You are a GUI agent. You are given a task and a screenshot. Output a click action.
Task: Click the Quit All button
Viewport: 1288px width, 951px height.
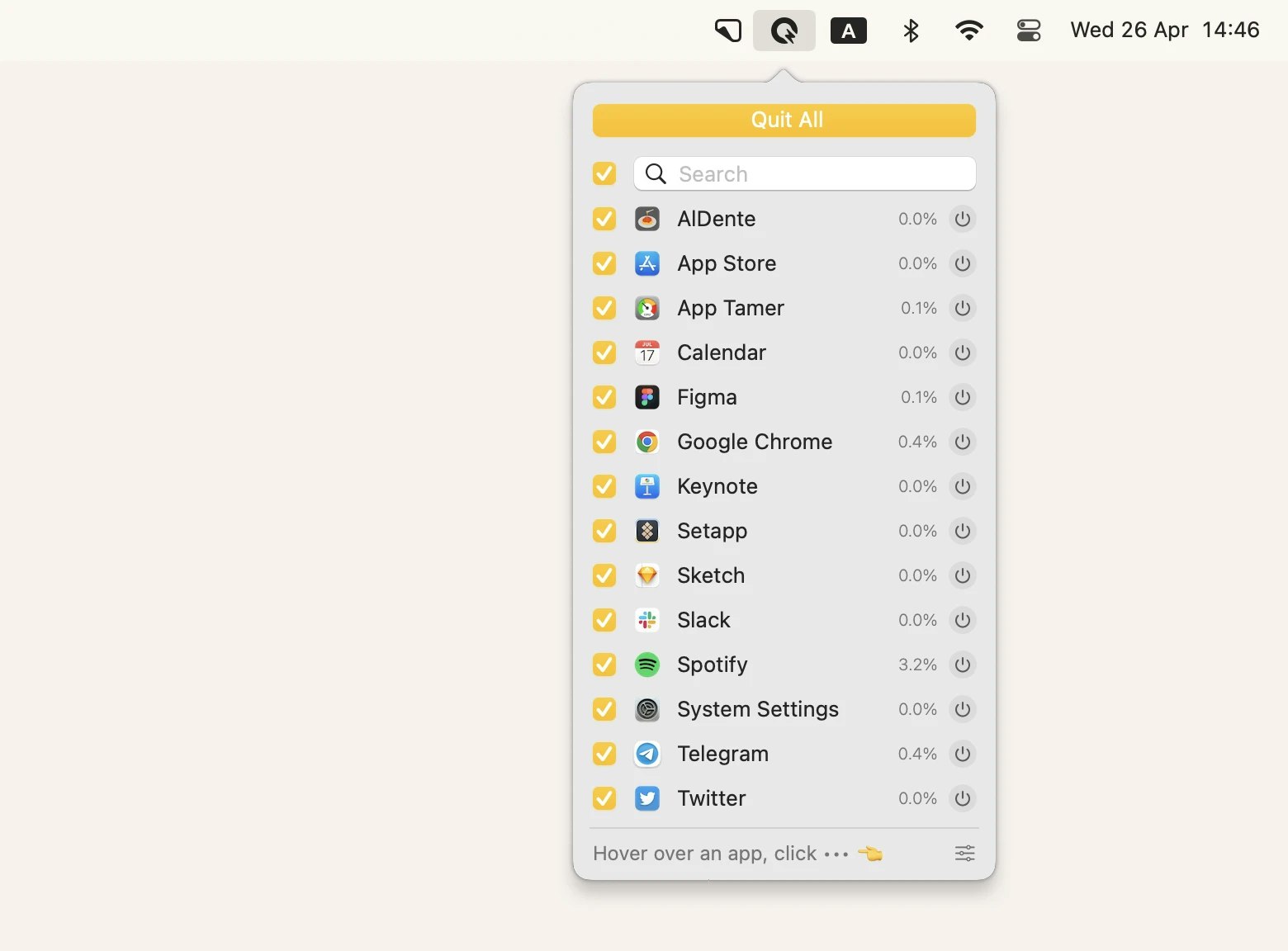pyautogui.click(x=784, y=121)
